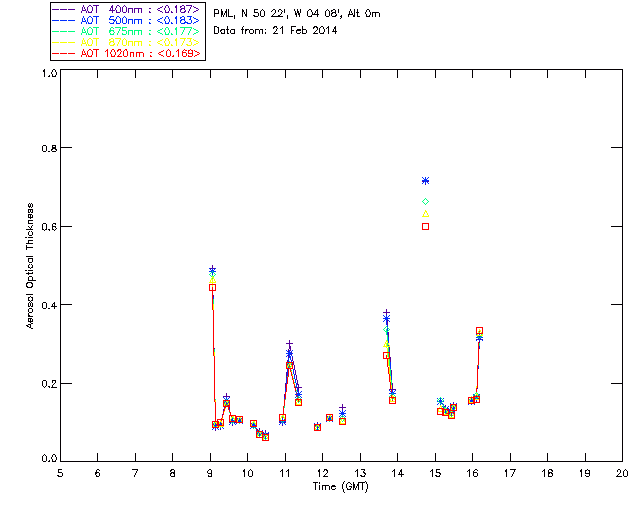Click the Aerosol Optical Thickness axis title
Image resolution: width=640 pixels, height=512 pixels.
(30, 266)
